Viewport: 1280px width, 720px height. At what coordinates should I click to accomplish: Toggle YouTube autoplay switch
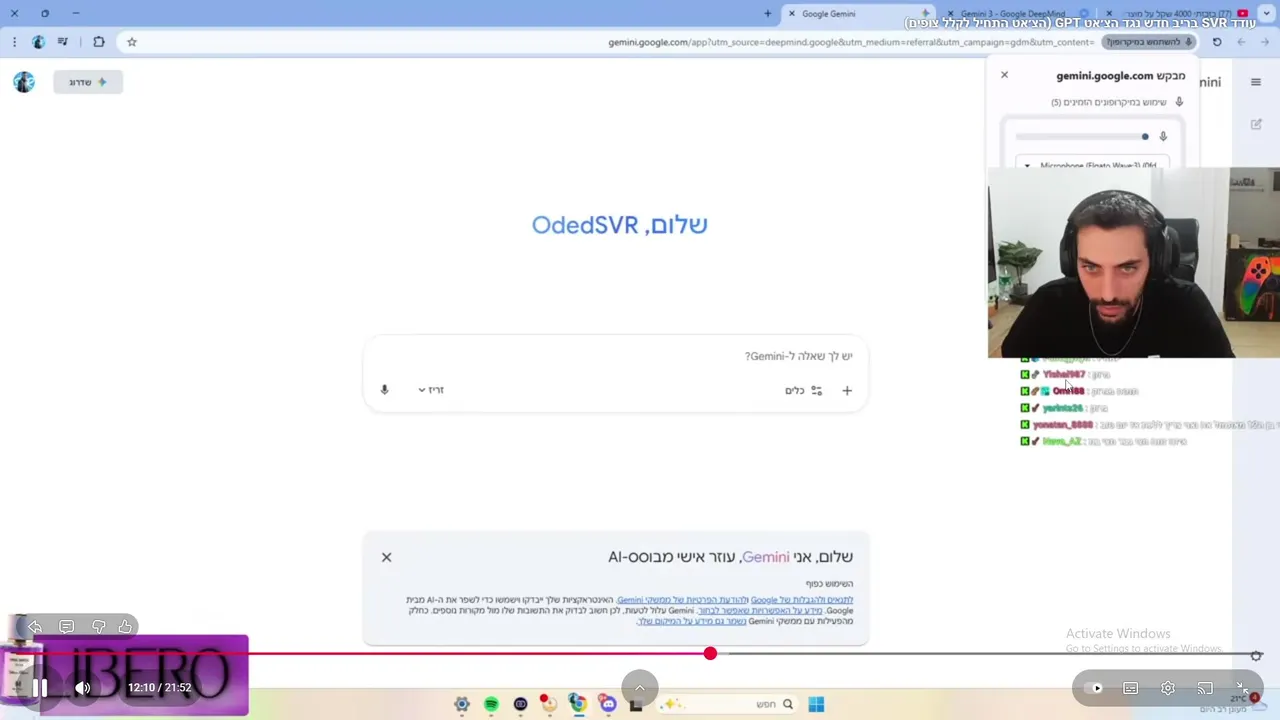(1094, 688)
